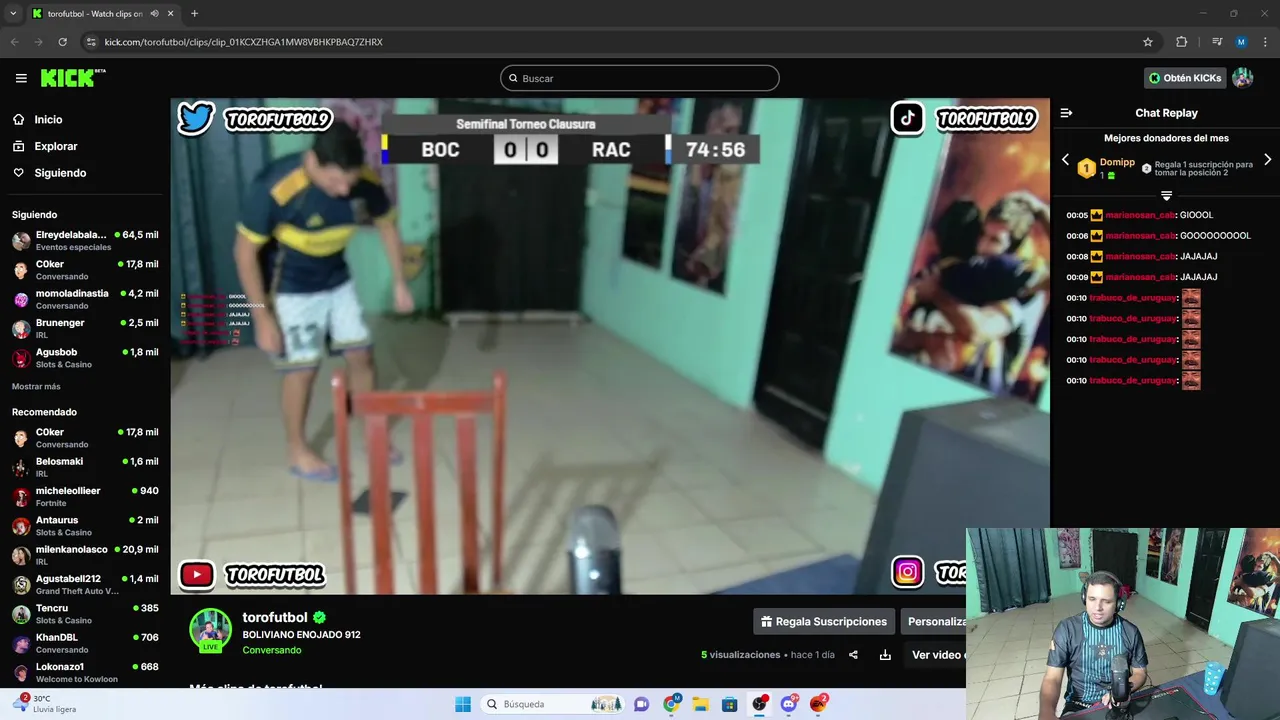
Task: Open momoladinastia channel
Action: tap(85, 299)
